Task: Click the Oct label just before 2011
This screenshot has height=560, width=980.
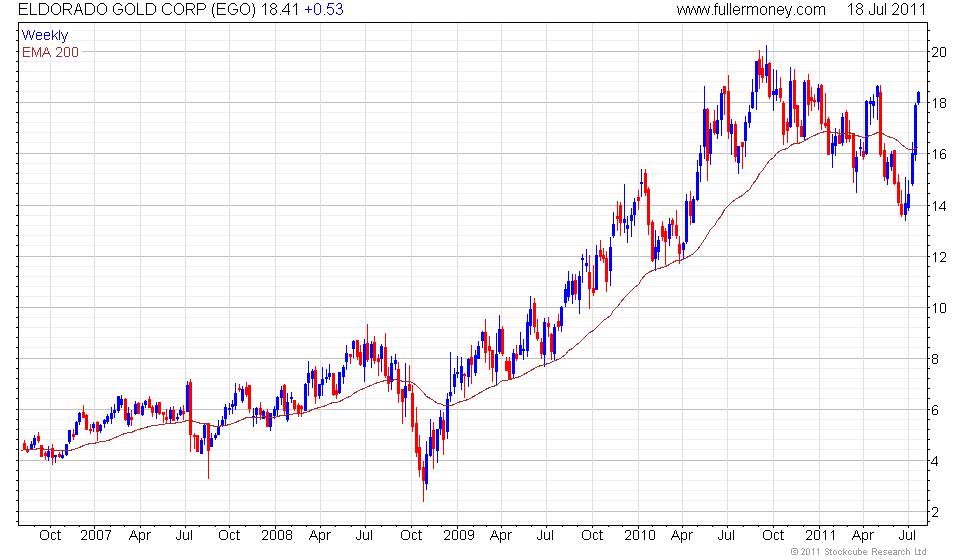Action: (773, 536)
